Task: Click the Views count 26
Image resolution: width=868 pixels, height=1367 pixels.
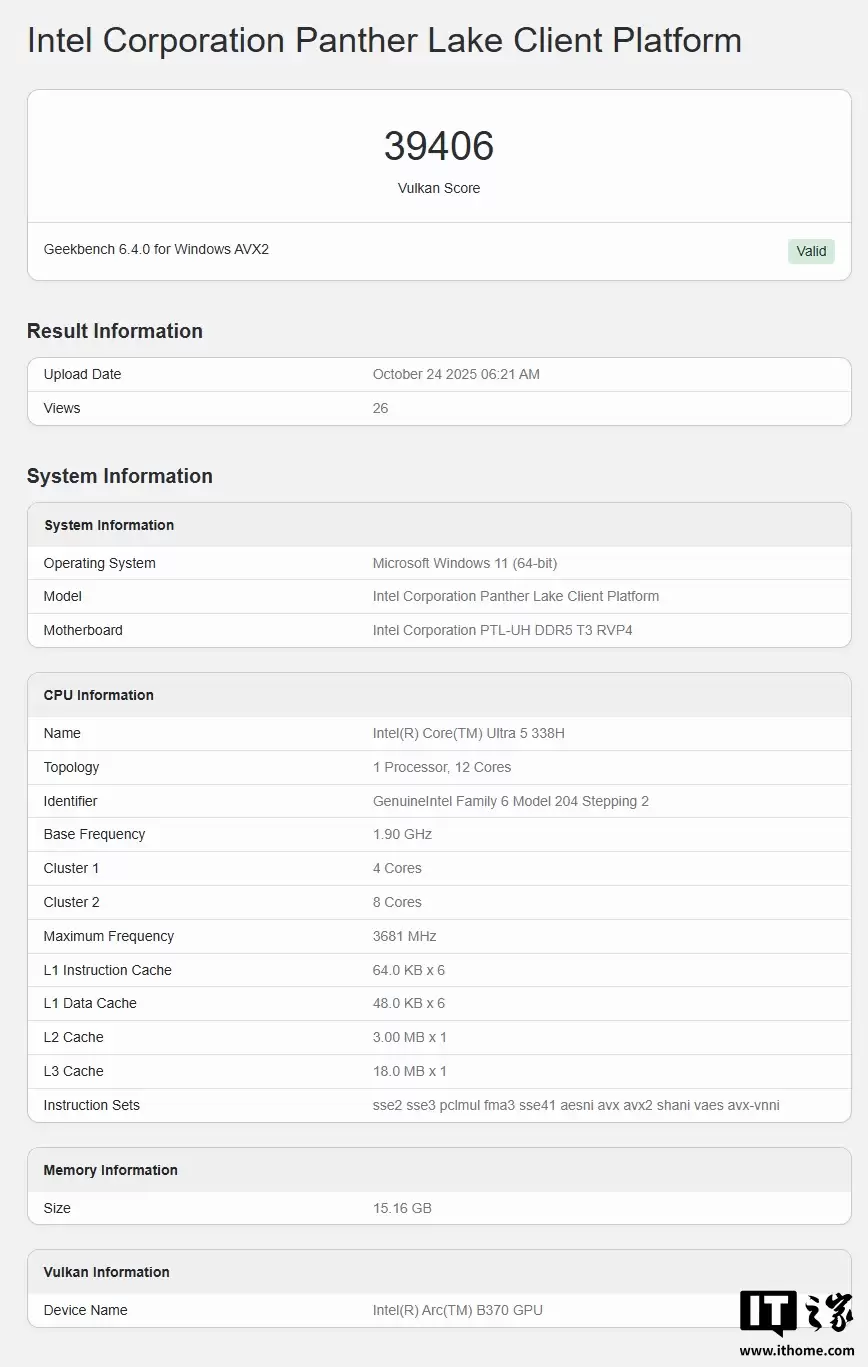Action: point(380,408)
